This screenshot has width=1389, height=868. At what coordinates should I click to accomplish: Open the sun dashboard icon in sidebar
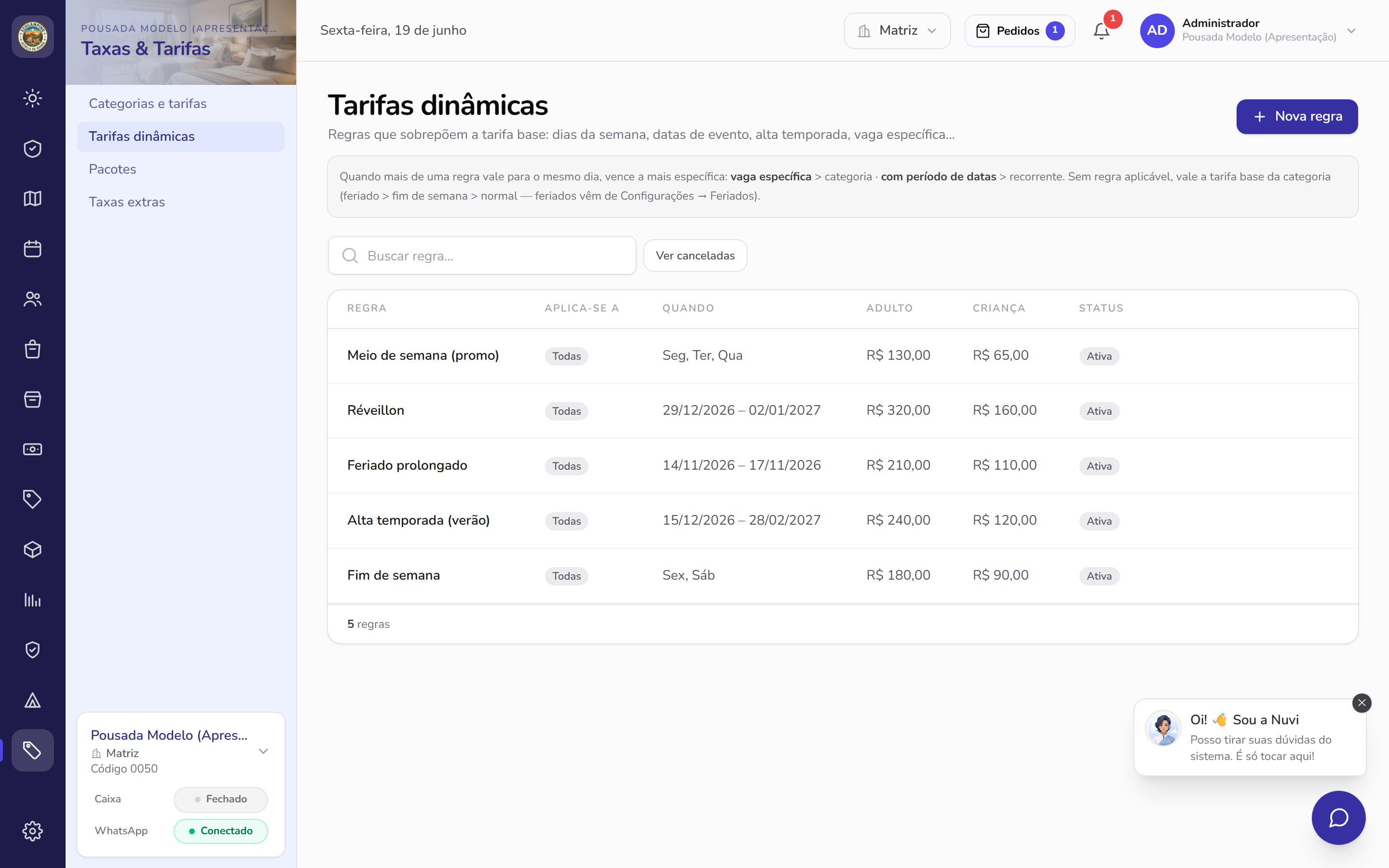[x=33, y=98]
